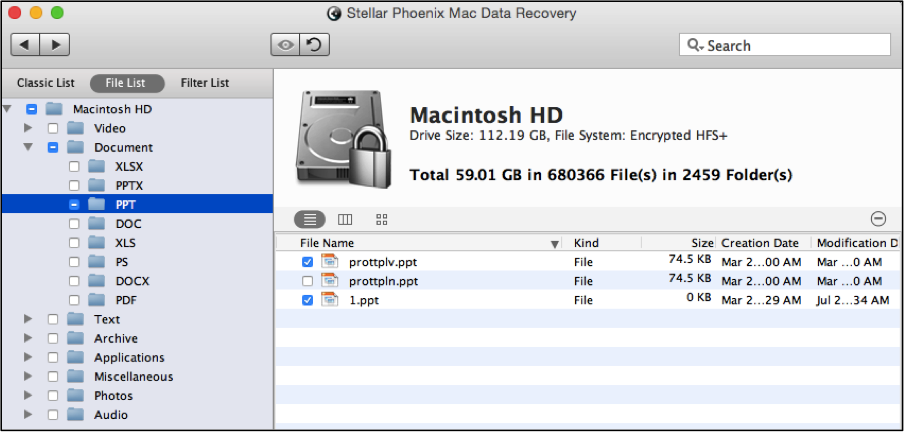Open the Classic List tab
904x432 pixels.
click(46, 83)
